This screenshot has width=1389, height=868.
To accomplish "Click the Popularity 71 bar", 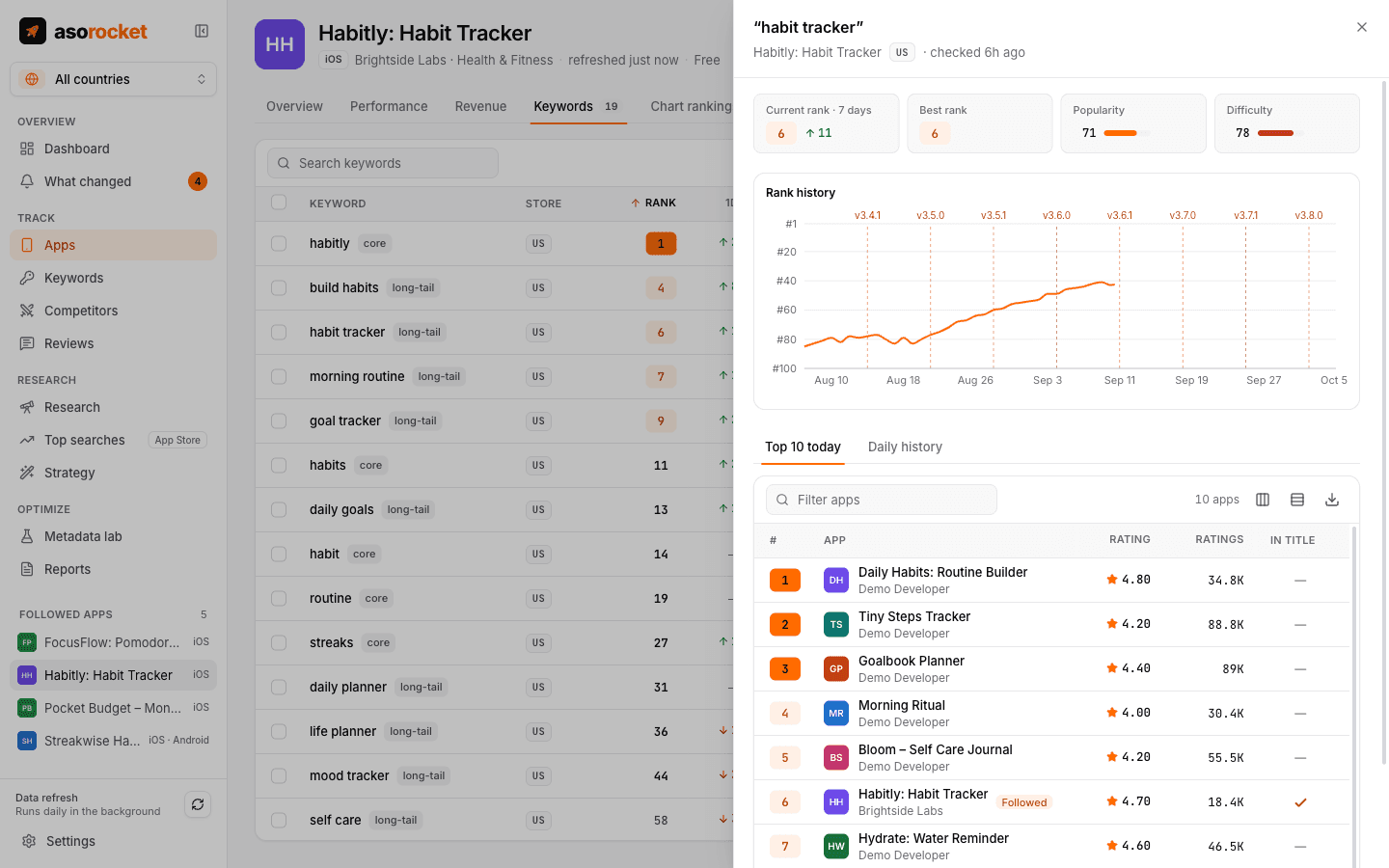I will pos(1127,133).
